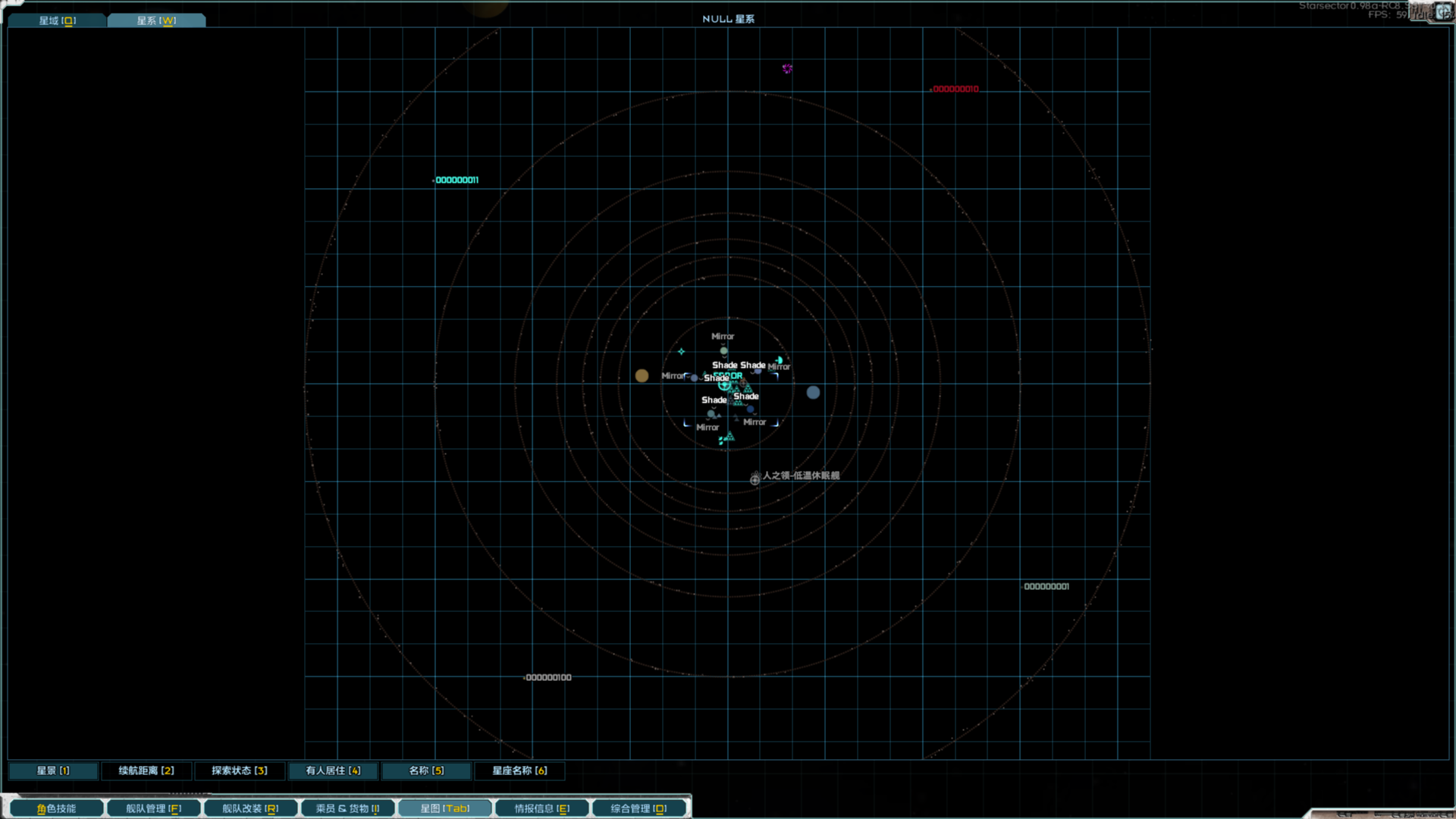Select the brown star on the left of the system

[x=642, y=375]
